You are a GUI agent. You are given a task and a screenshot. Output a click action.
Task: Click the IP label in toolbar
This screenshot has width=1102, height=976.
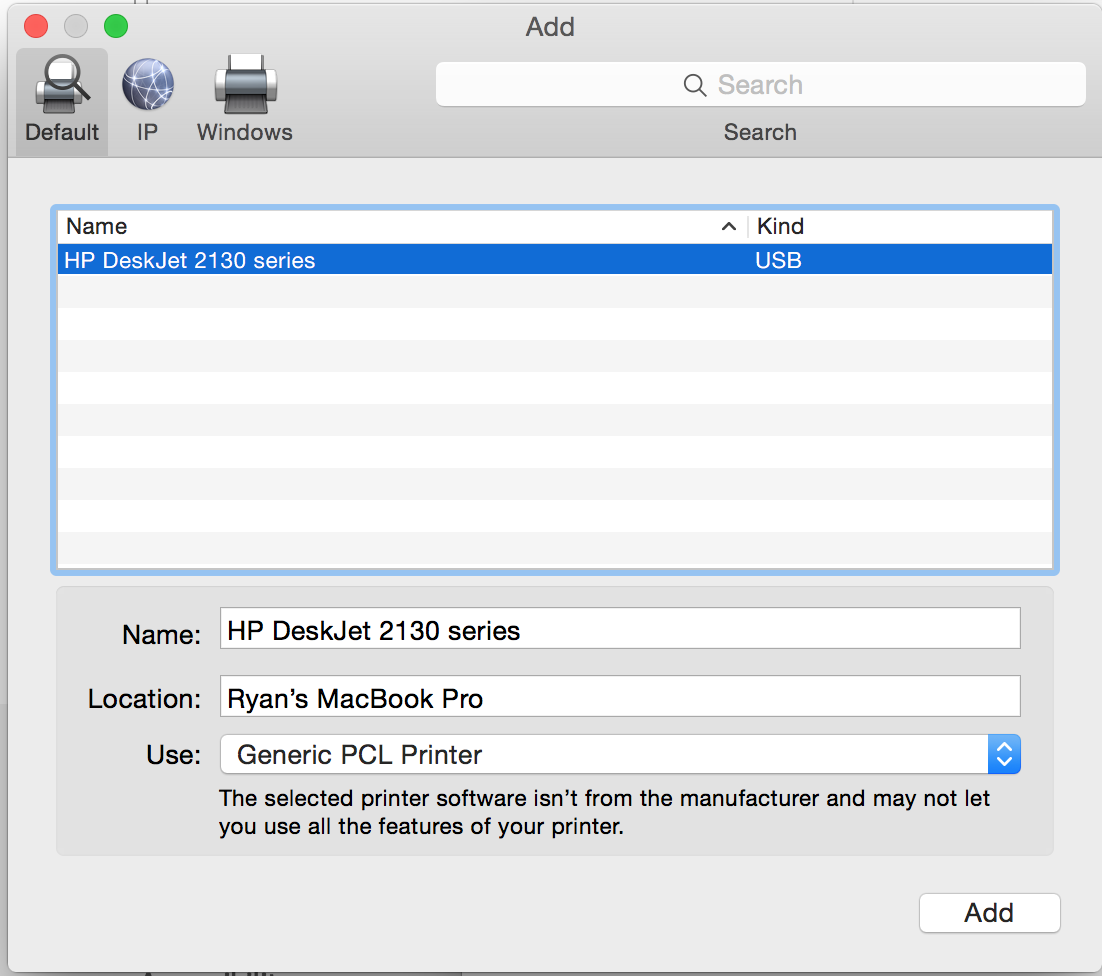(x=147, y=132)
